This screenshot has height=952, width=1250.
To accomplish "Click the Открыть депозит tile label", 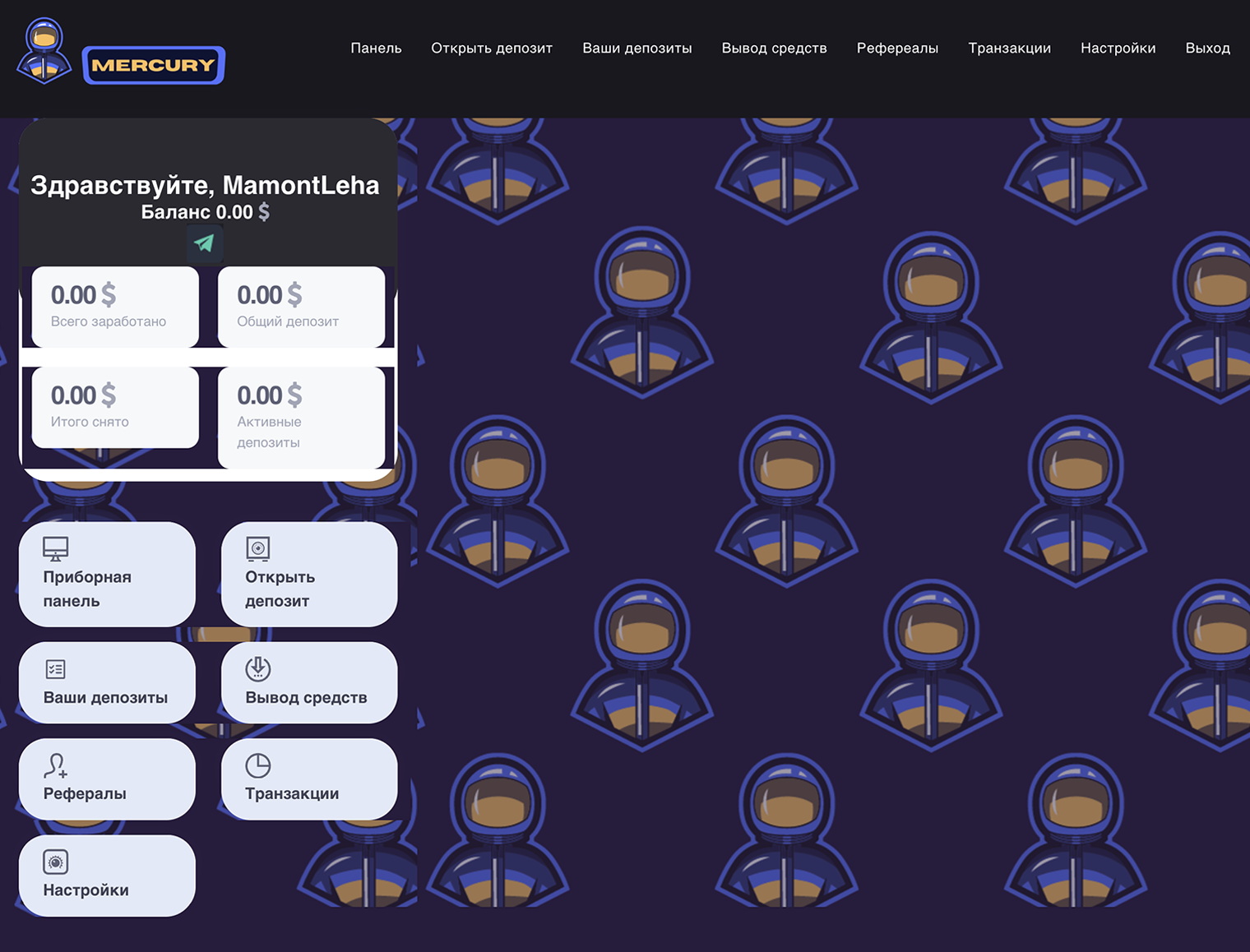I will click(280, 589).
